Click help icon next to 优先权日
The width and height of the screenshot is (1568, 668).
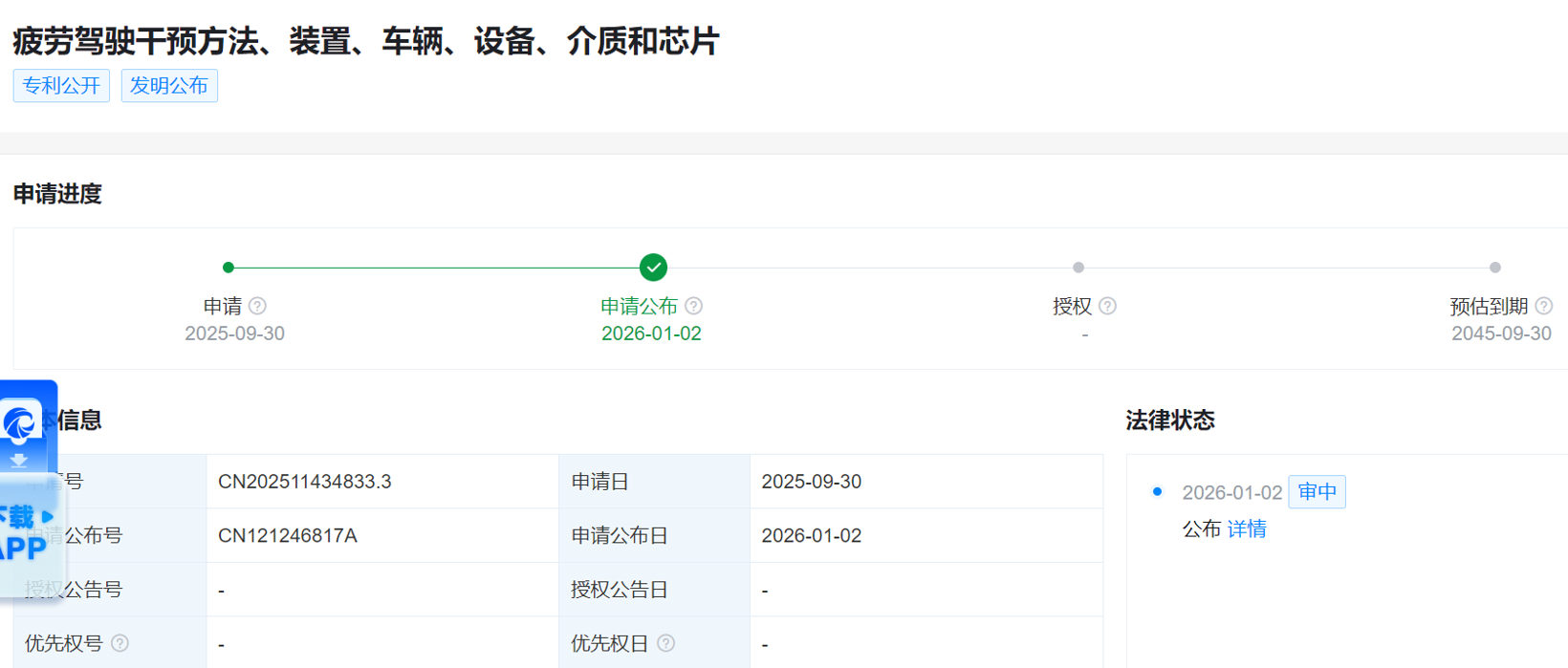[x=666, y=643]
